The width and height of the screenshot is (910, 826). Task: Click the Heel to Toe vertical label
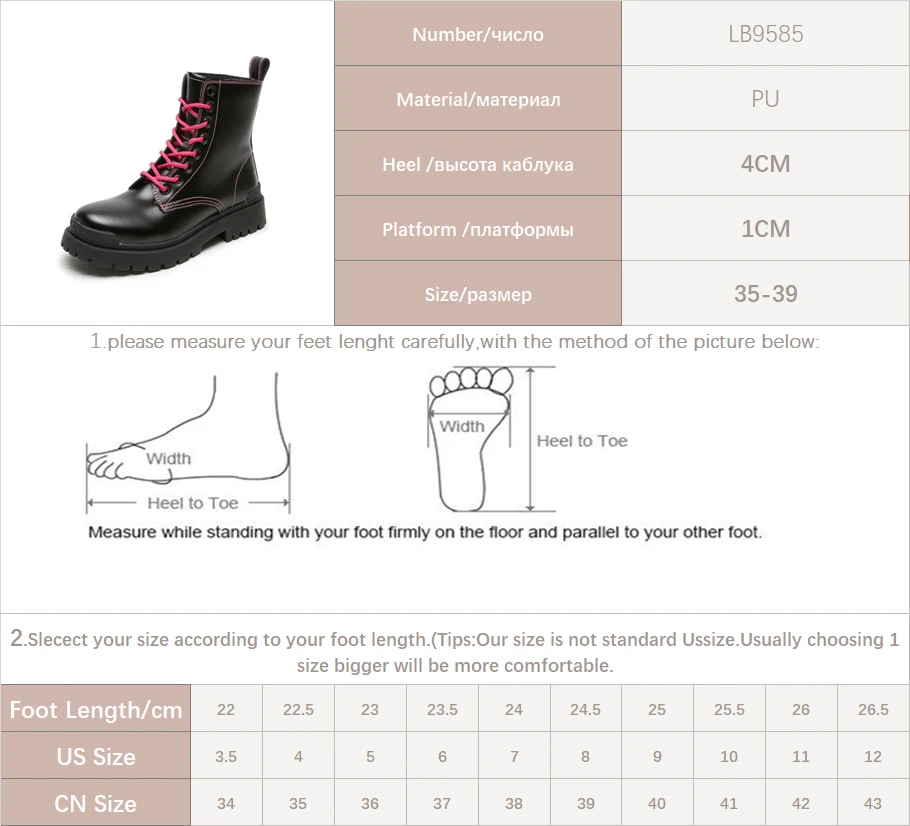tap(582, 441)
